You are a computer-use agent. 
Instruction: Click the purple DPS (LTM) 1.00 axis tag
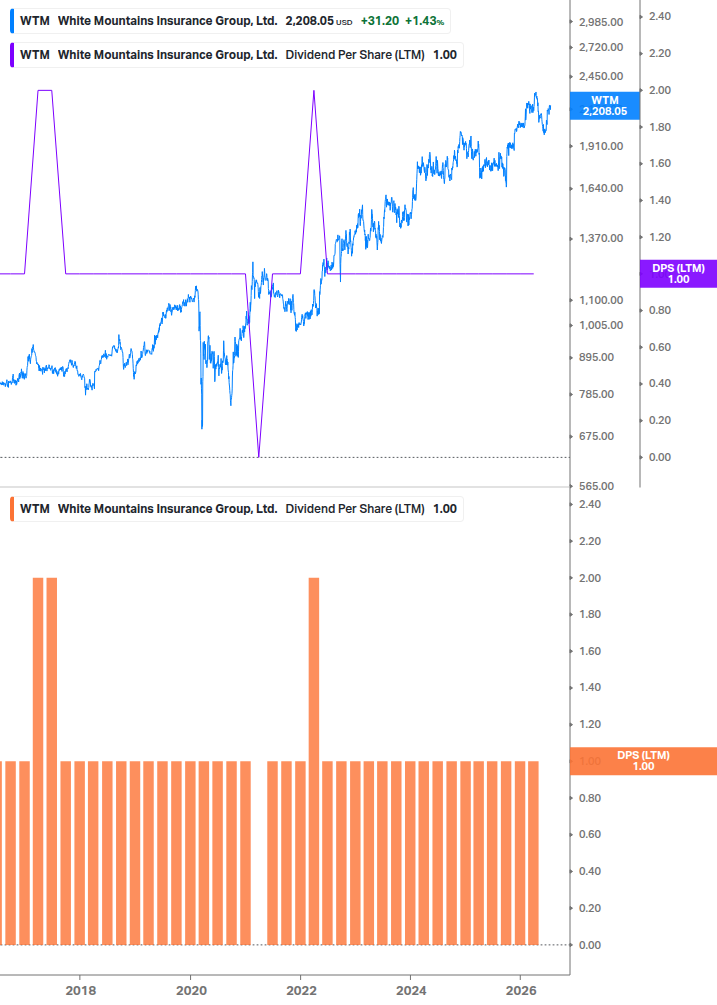(x=679, y=274)
